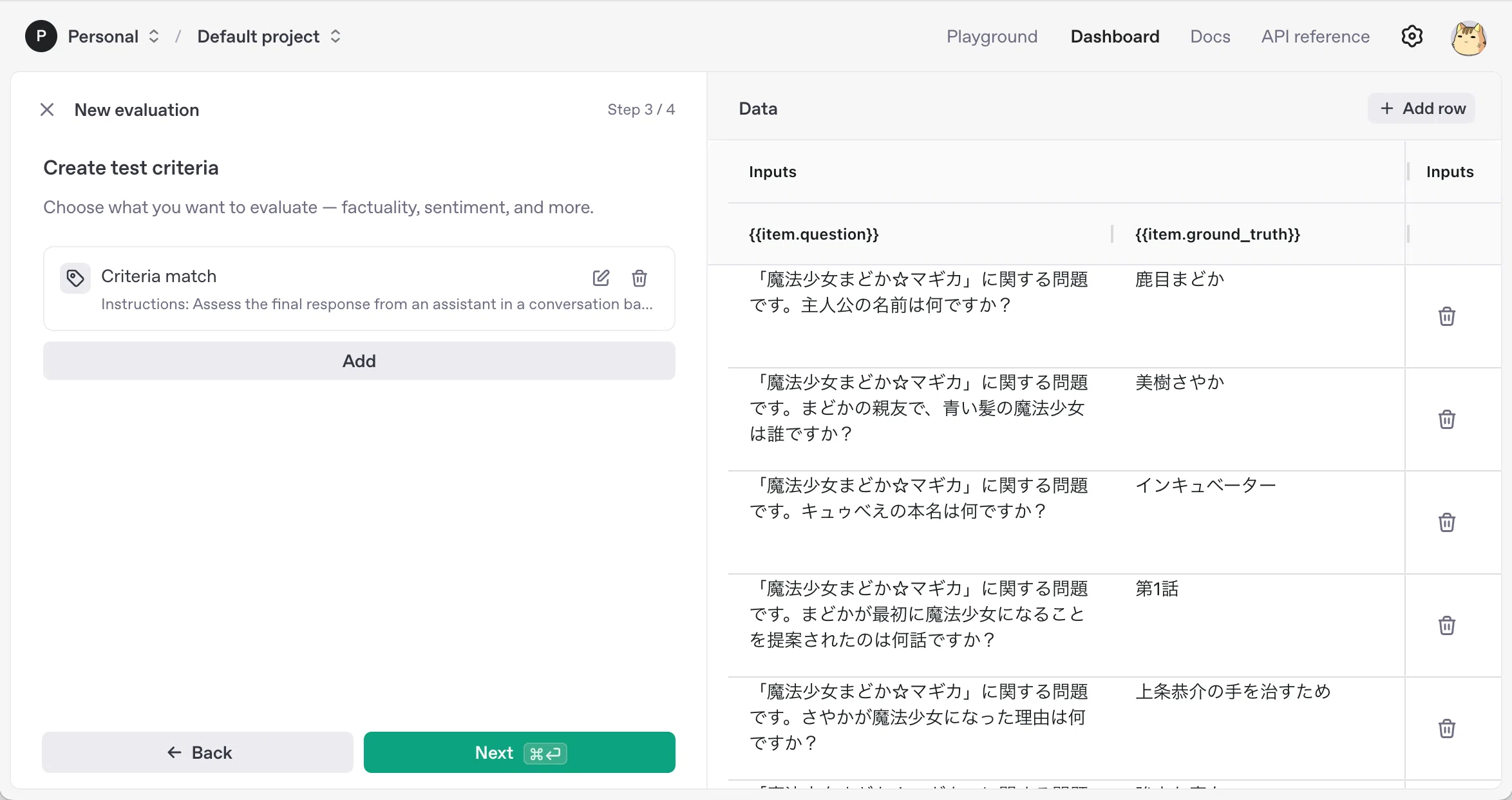Image resolution: width=1512 pixels, height=800 pixels.
Task: Open the Criteria match instructions text
Action: 377,304
